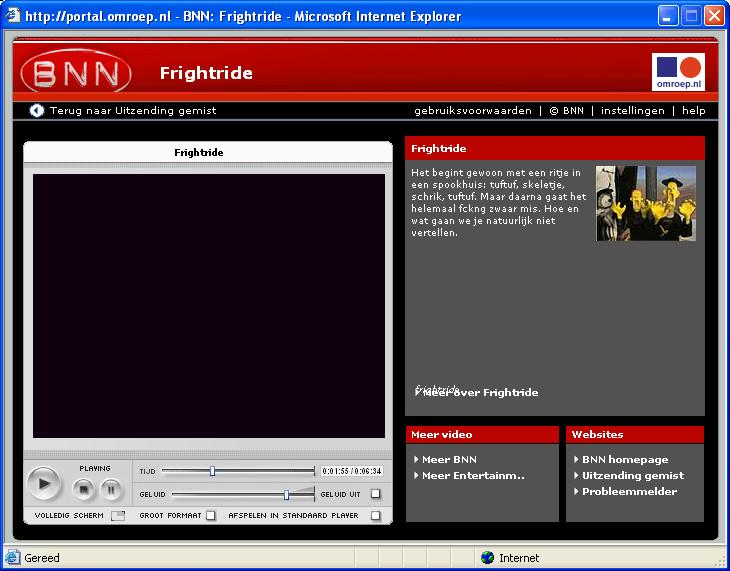This screenshot has height=571, width=730.
Task: Open the omroep.nl logo link
Action: point(678,72)
